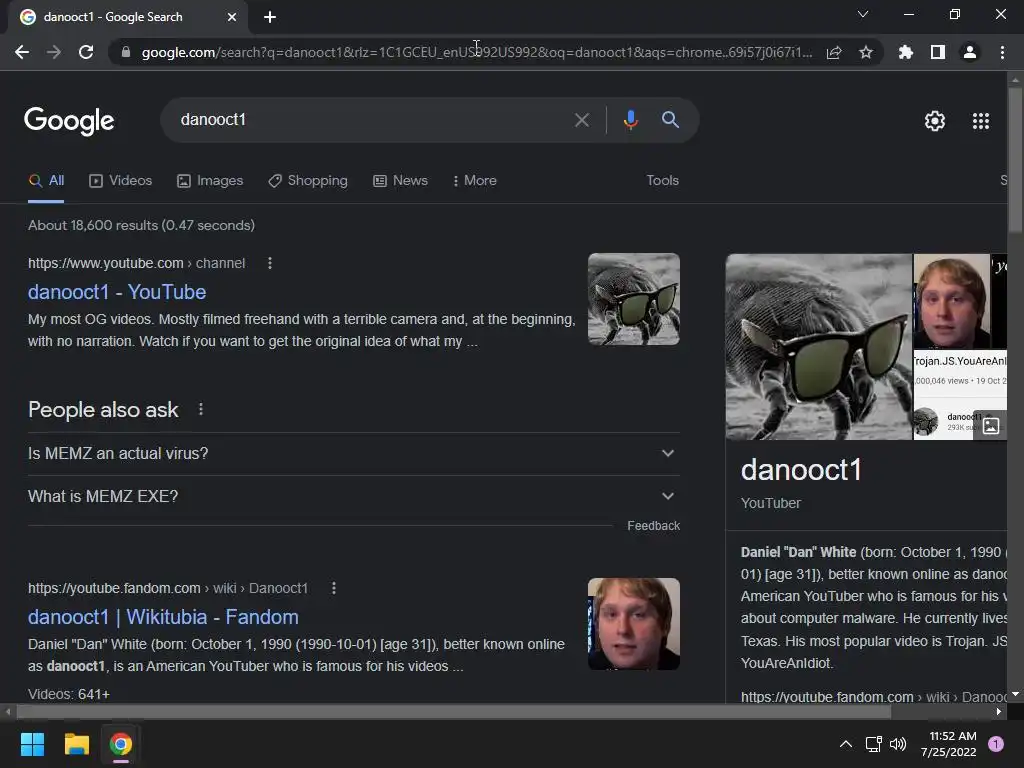The image size is (1024, 768).
Task: Open Chrome side panel
Action: click(937, 52)
